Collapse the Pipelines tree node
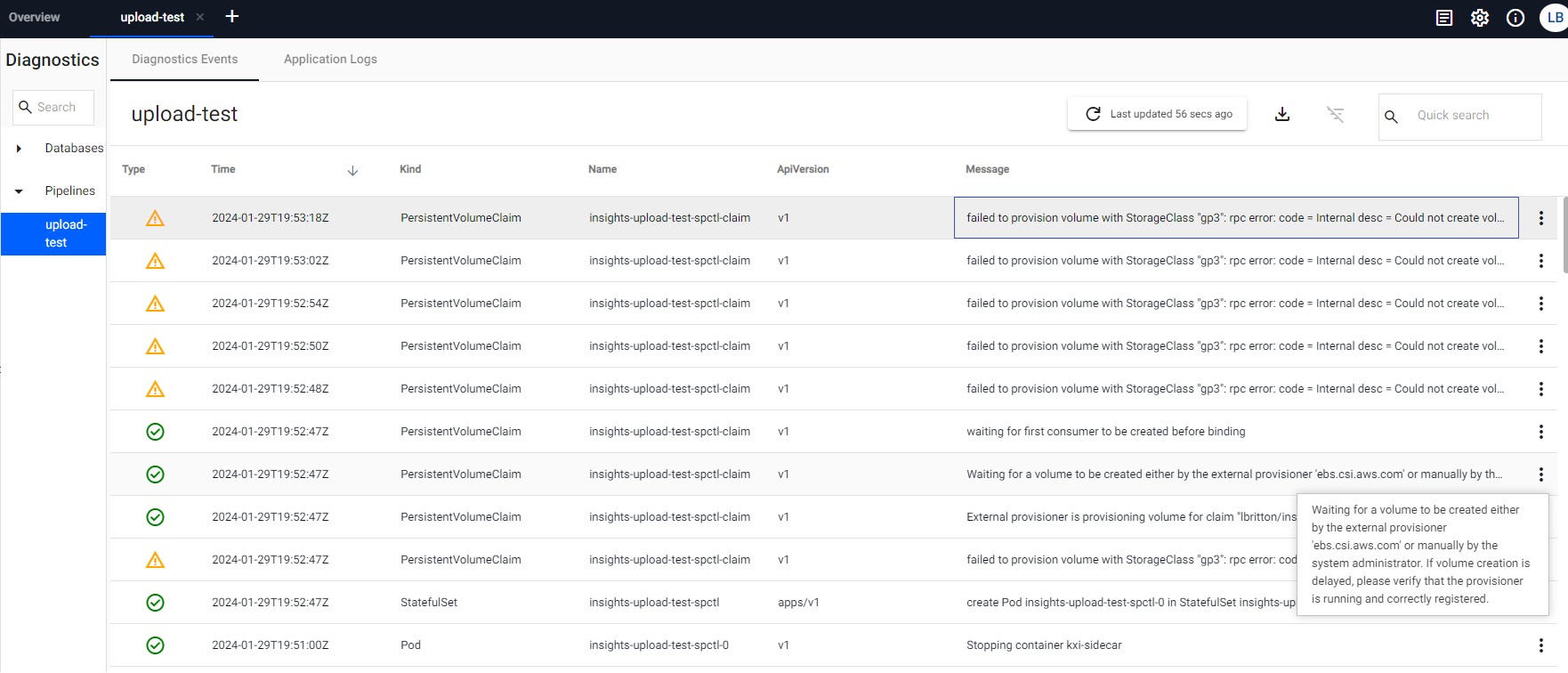The image size is (1568, 673). coord(19,191)
